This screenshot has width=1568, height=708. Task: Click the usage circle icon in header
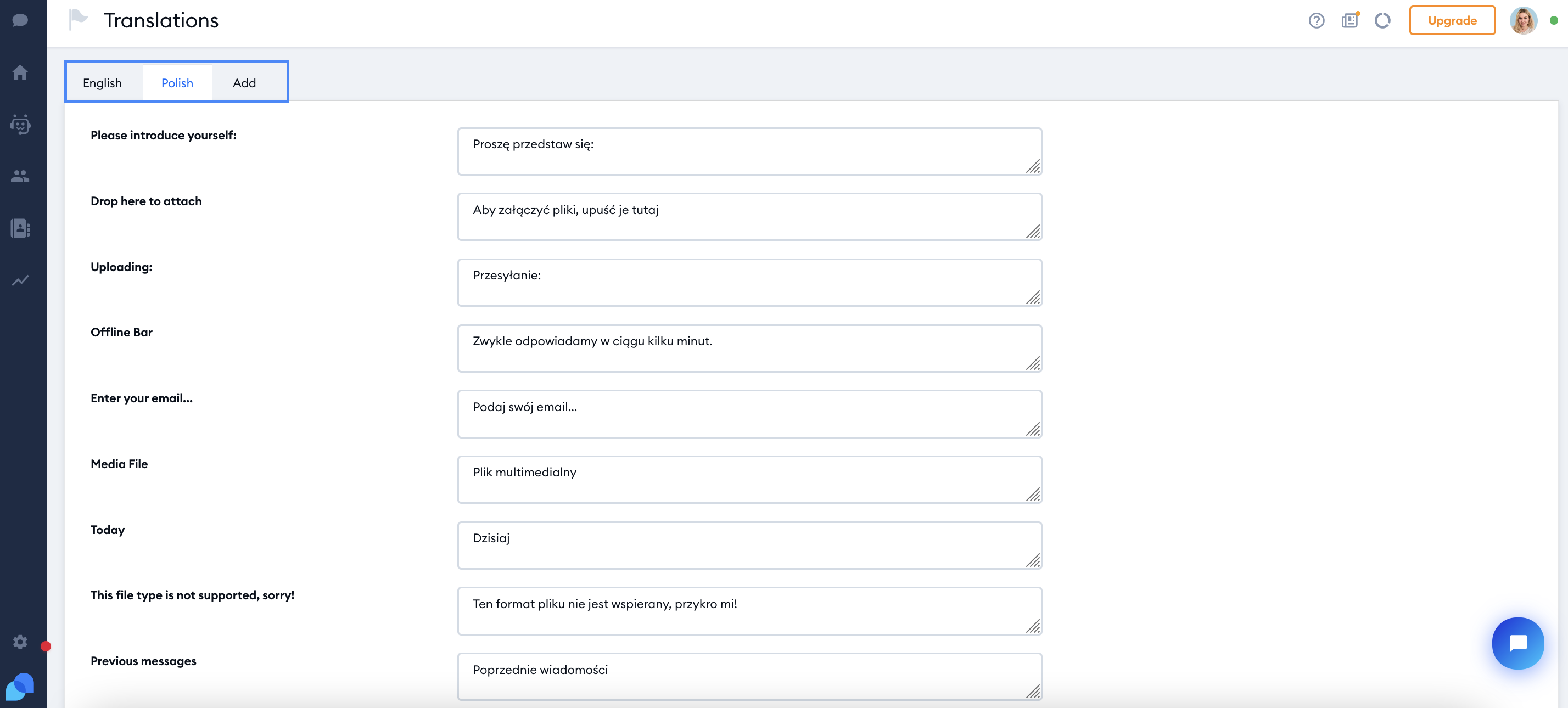(x=1382, y=21)
